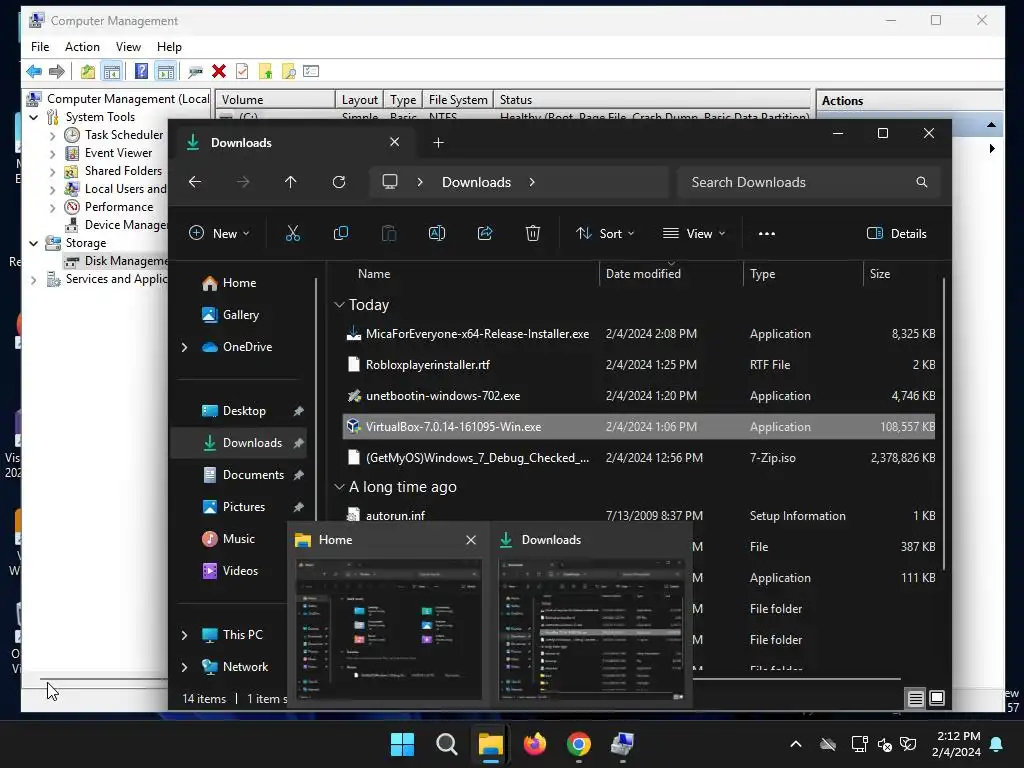This screenshot has height=768, width=1024.
Task: Expand Services and Applications node
Action: [34, 280]
